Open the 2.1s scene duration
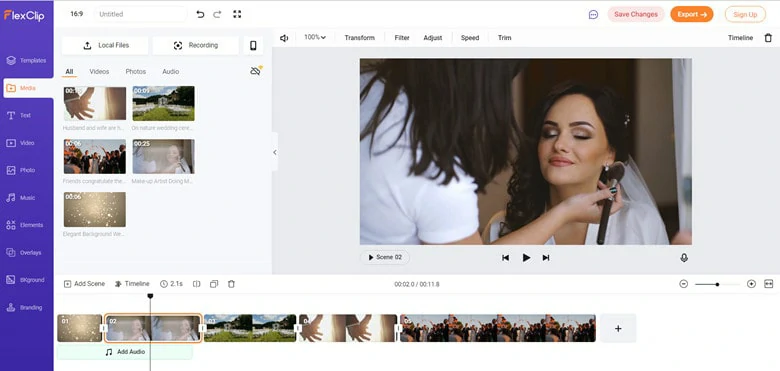Screen dimensions: 780x371 pyautogui.click(x=172, y=284)
